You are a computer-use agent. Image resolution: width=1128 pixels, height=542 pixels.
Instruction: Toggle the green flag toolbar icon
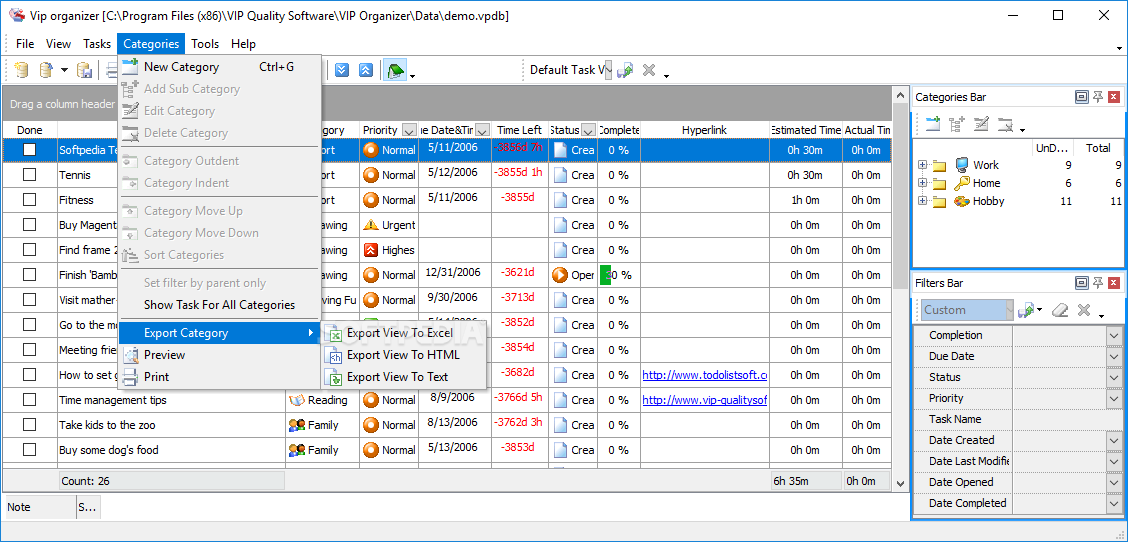[x=394, y=70]
